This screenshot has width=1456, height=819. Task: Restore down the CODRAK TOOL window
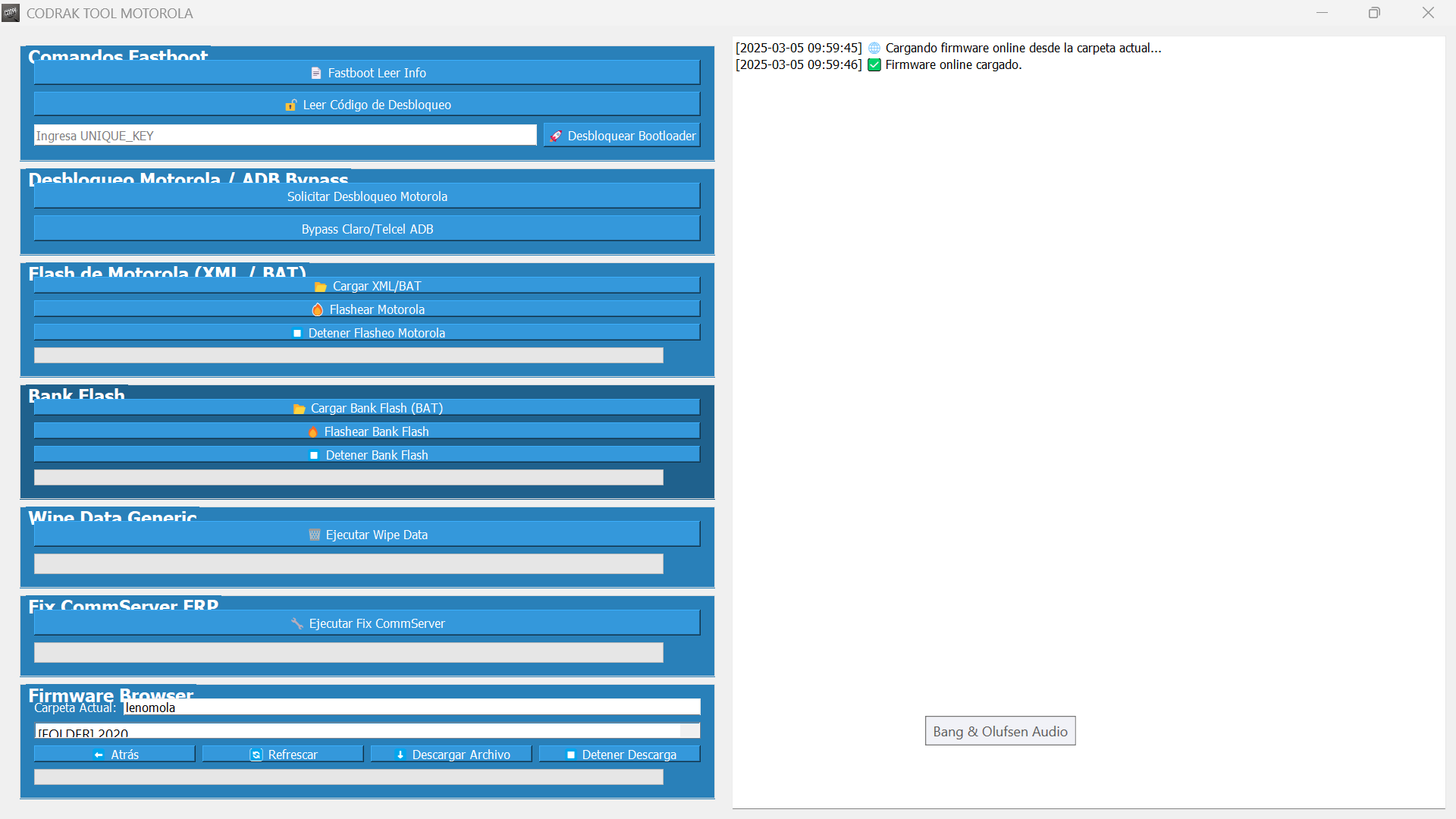(x=1374, y=13)
